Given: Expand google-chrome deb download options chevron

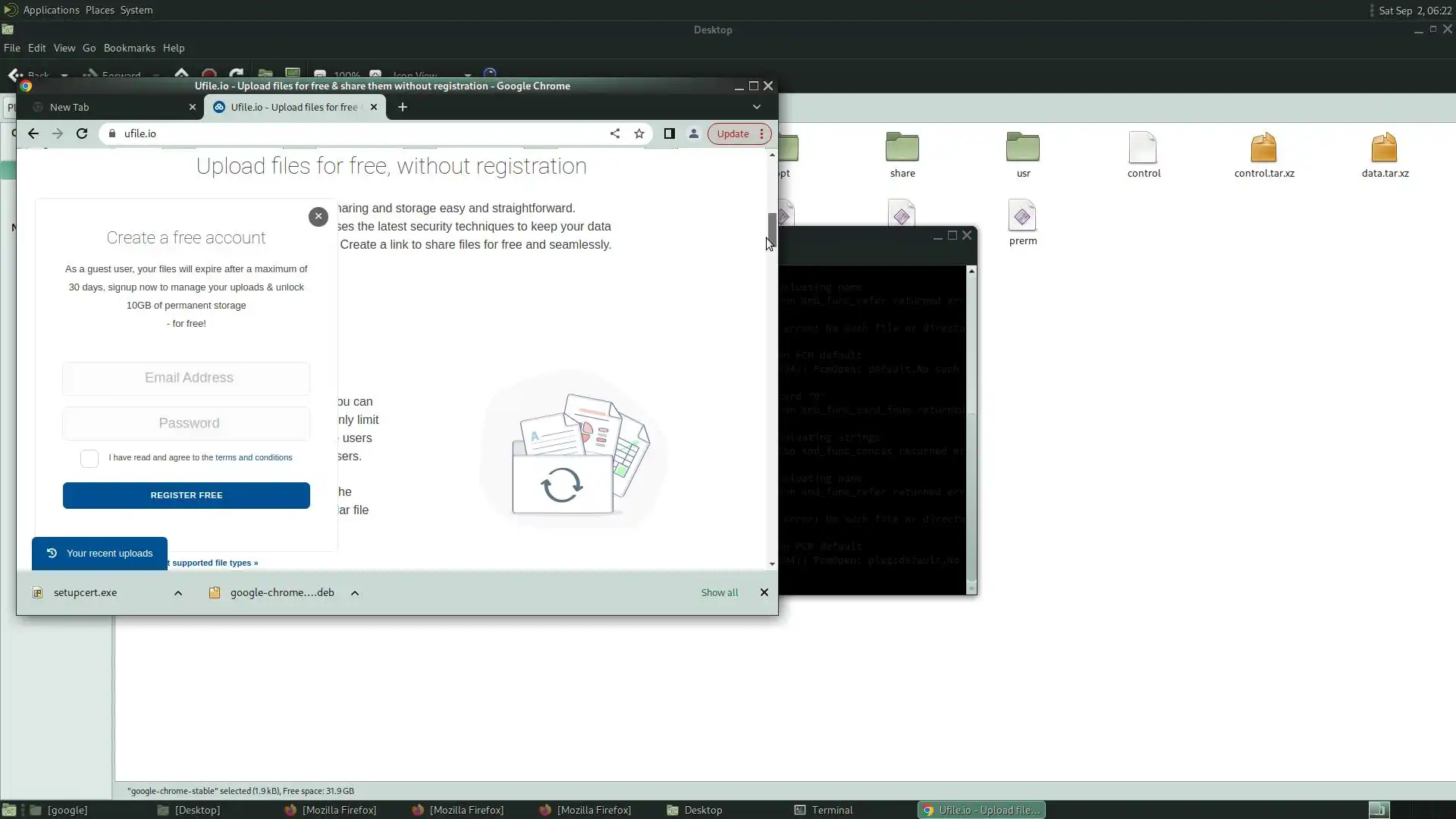Looking at the screenshot, I should (x=355, y=593).
